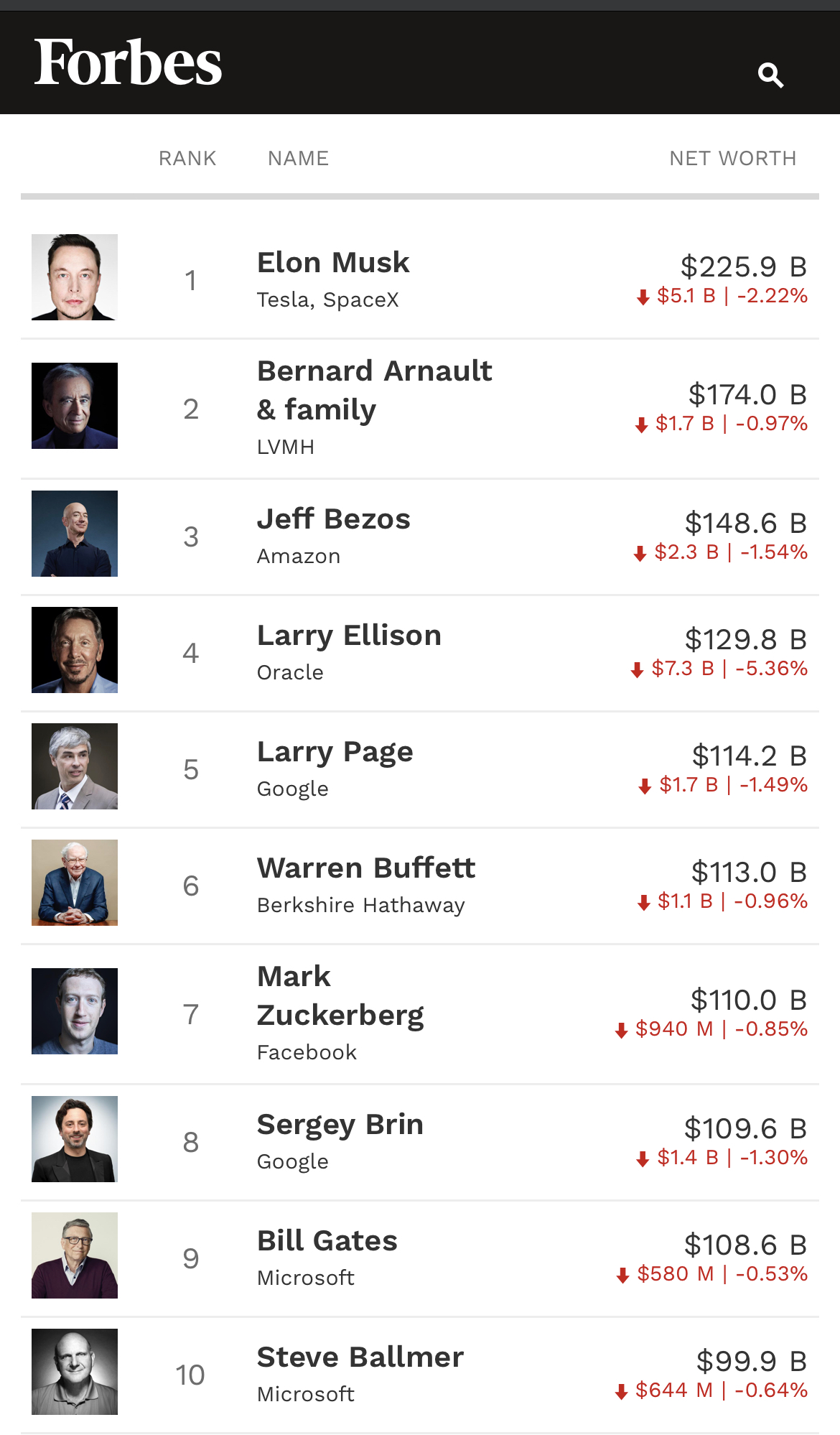Sort list by RANK column header

(187, 158)
